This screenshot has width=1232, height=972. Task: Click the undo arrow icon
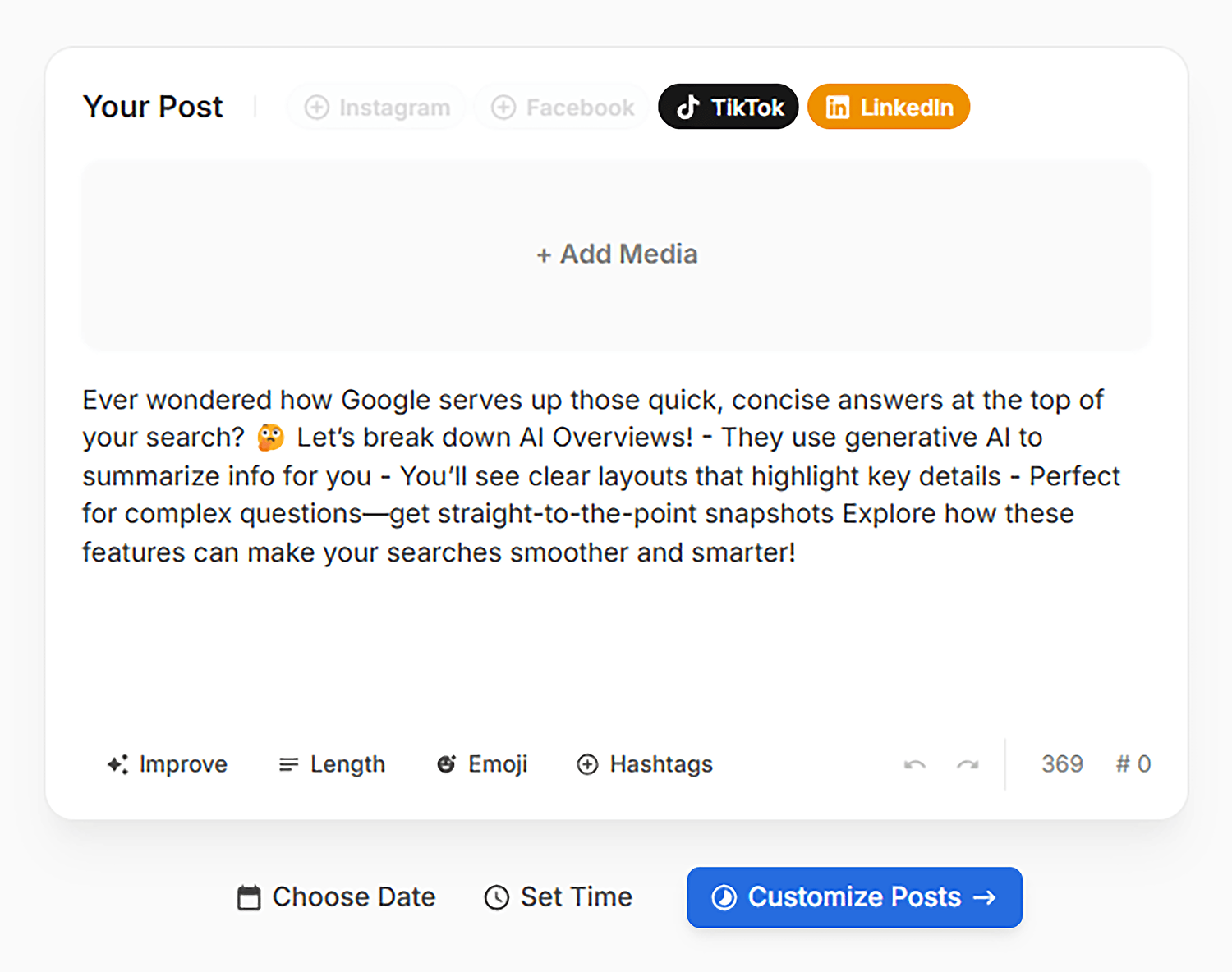coord(915,764)
